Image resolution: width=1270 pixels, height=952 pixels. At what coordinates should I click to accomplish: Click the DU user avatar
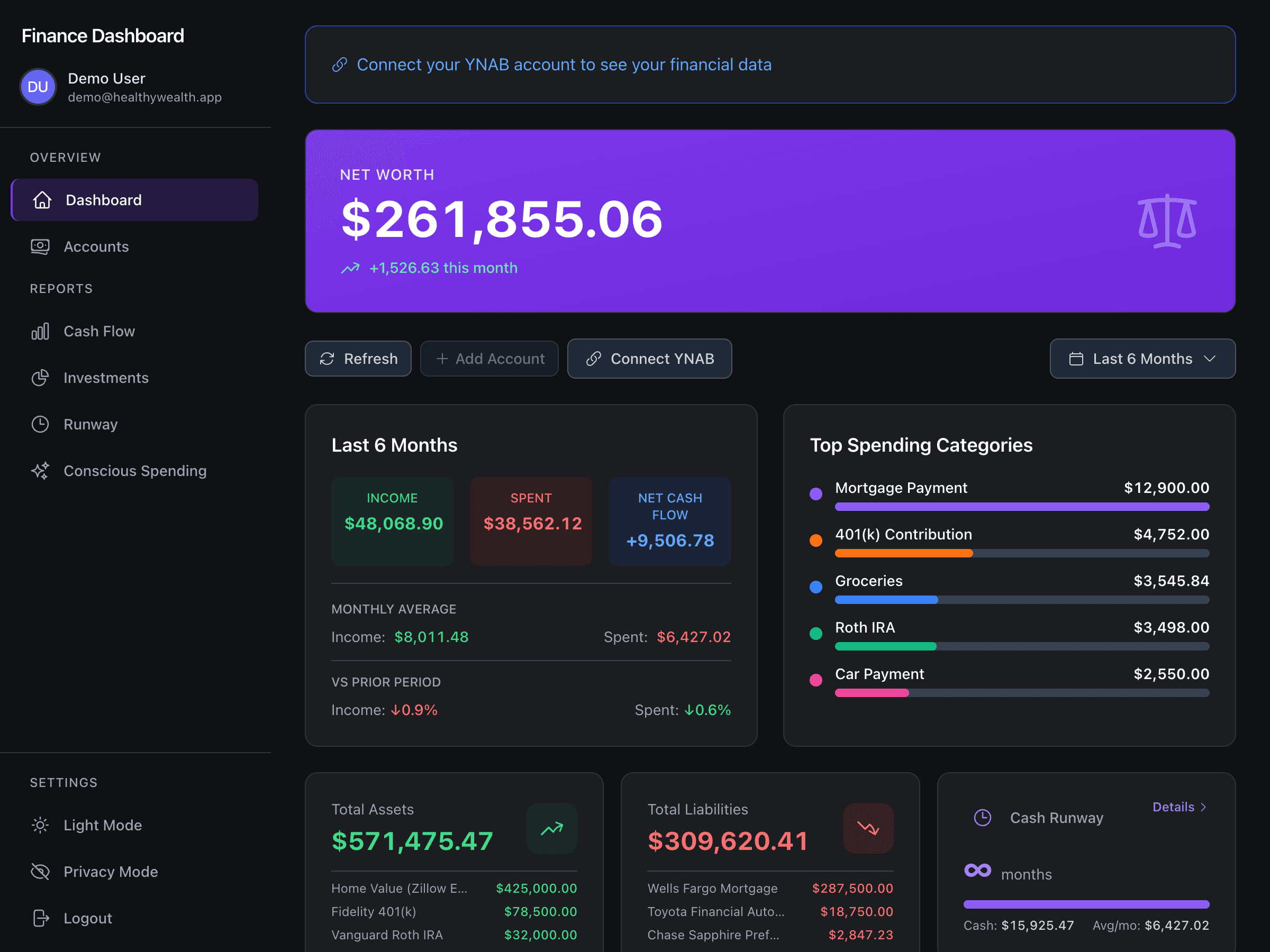pos(38,87)
